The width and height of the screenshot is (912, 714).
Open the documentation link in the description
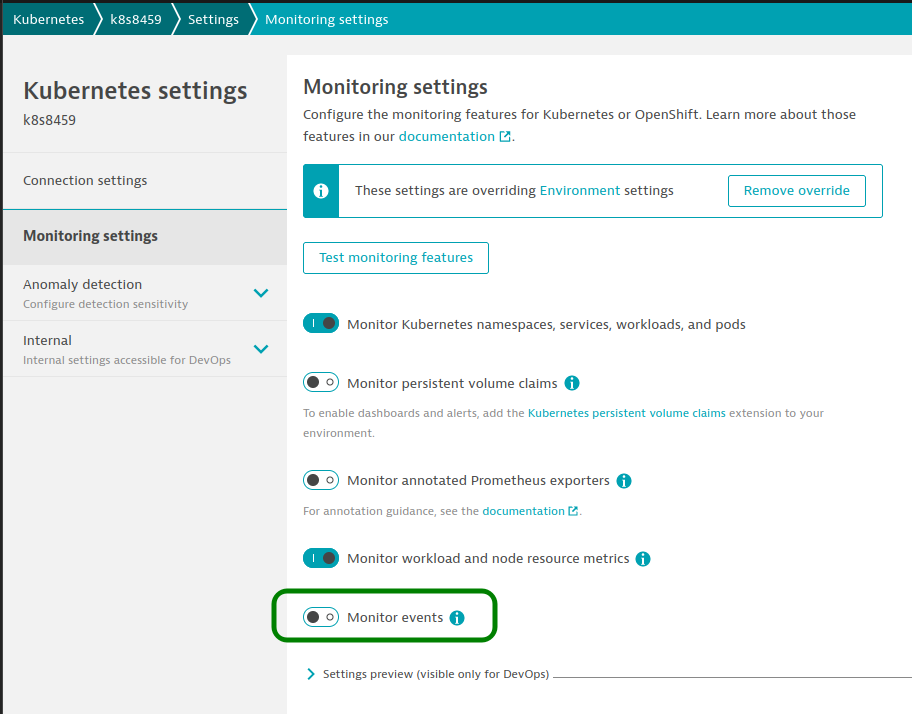[447, 136]
